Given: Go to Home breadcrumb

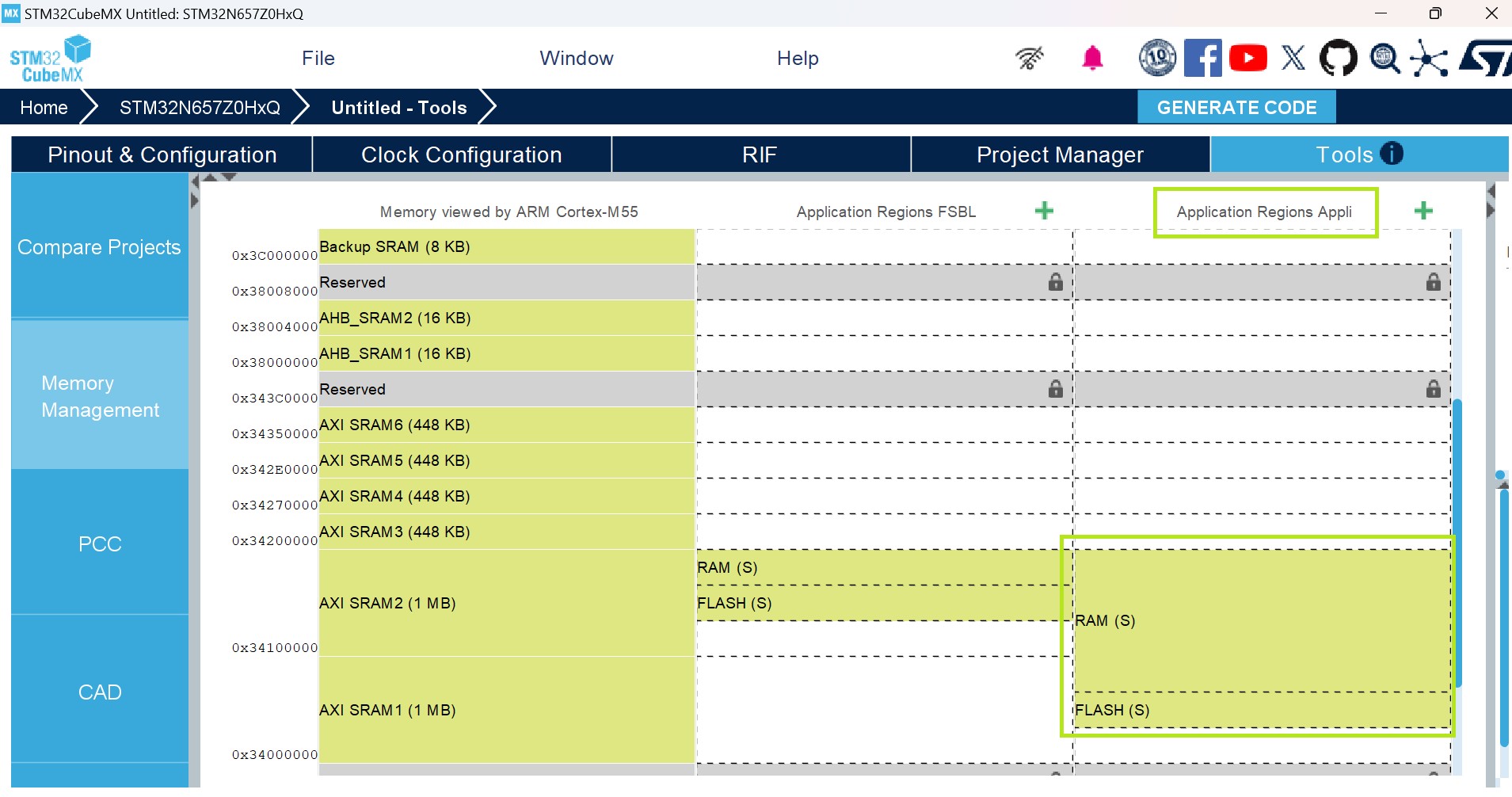Looking at the screenshot, I should pyautogui.click(x=44, y=108).
